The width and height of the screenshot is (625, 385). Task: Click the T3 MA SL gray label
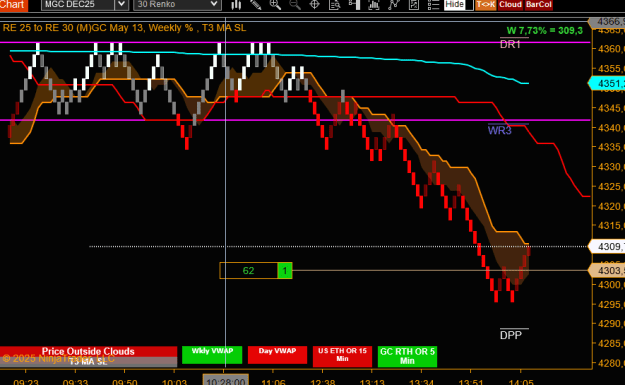(88, 362)
